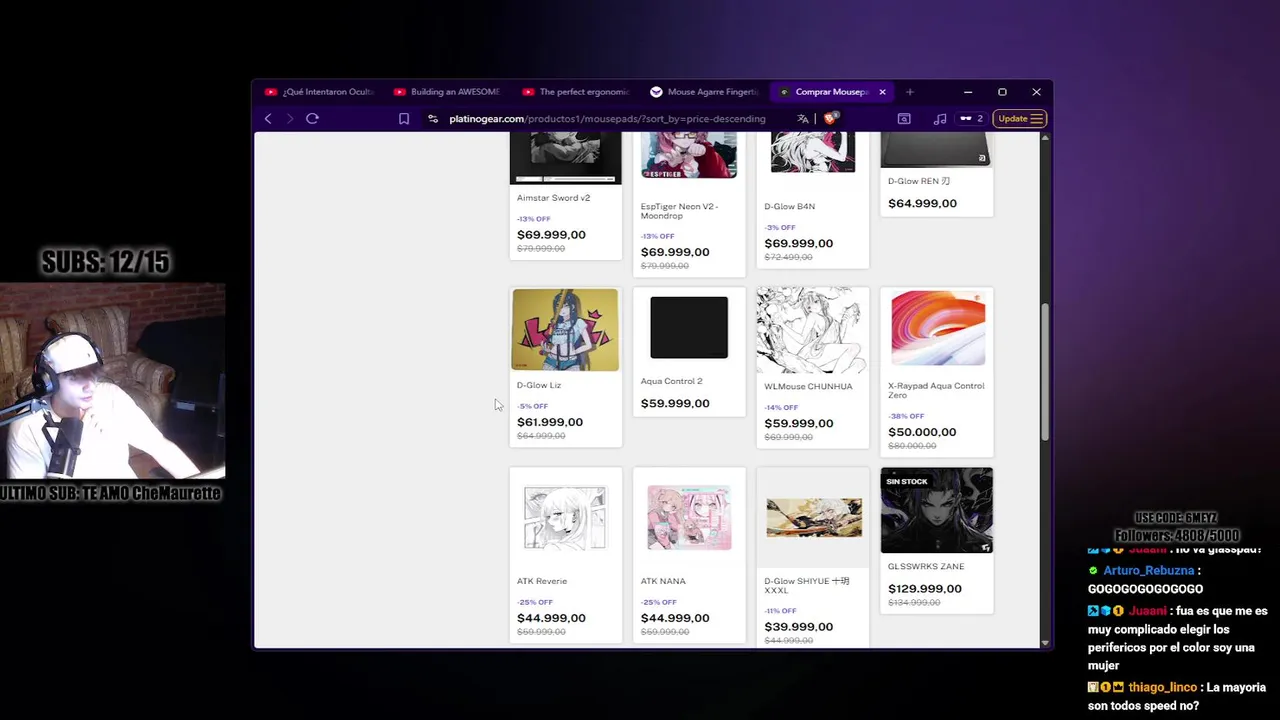Click the GLSSWRKS ZANE title
Viewport: 1280px width, 720px height.
(x=926, y=566)
